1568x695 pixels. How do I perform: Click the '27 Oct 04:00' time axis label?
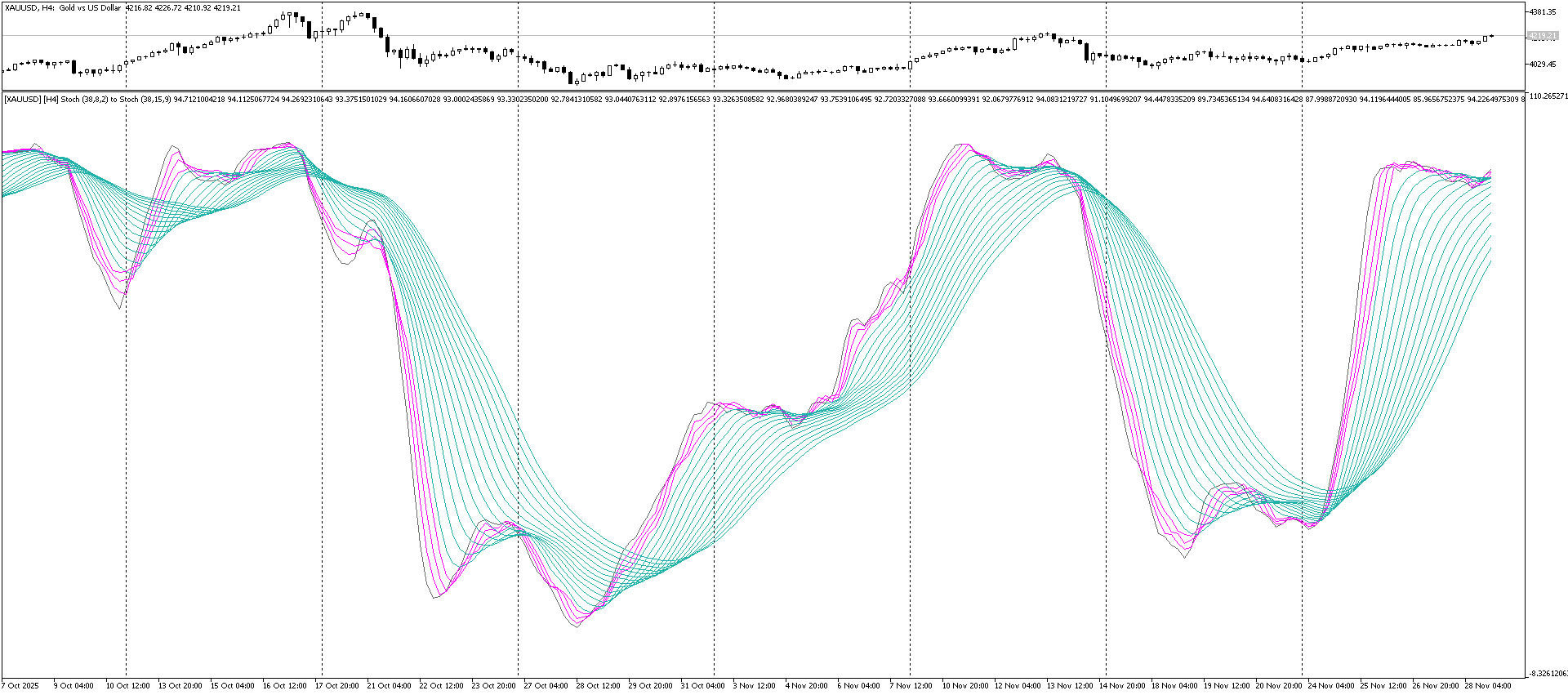(x=546, y=686)
